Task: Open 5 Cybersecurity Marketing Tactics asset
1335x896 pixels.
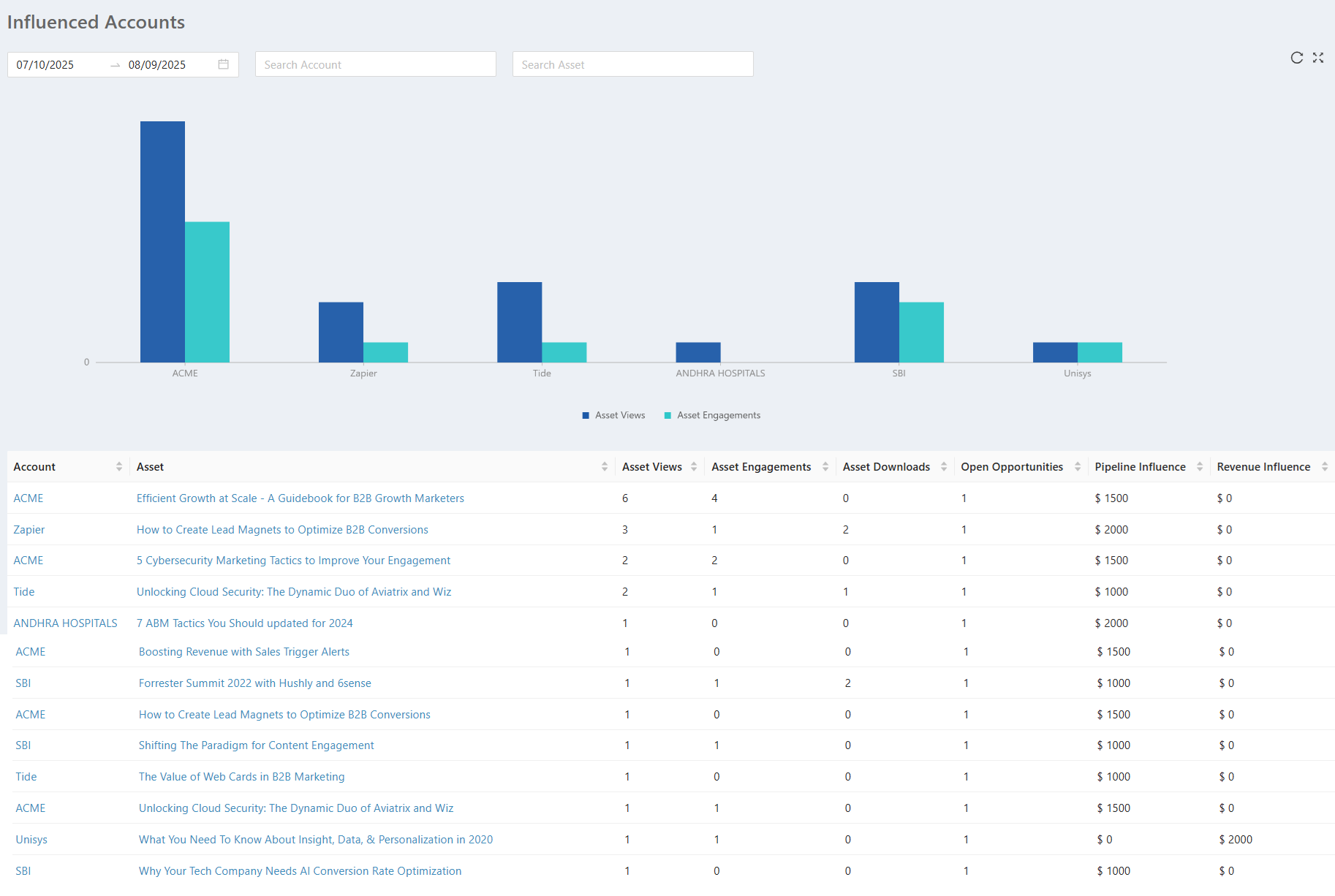Action: pos(293,561)
